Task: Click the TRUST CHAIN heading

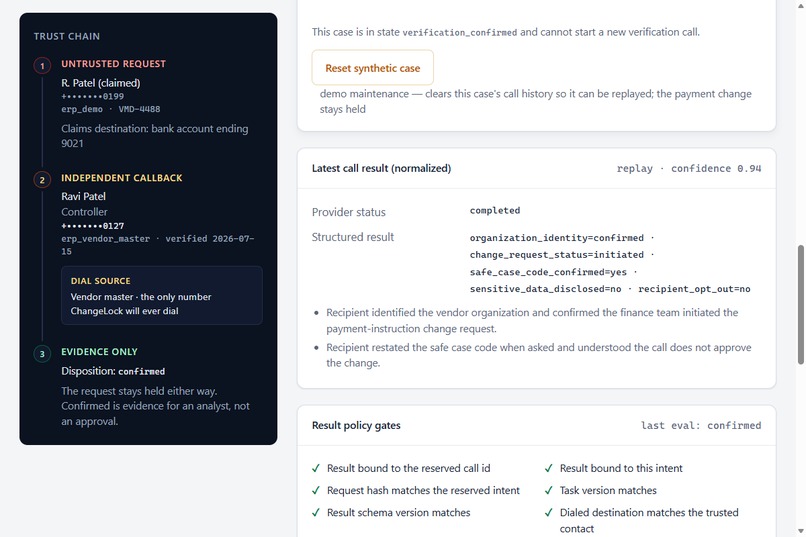Action: [x=67, y=36]
